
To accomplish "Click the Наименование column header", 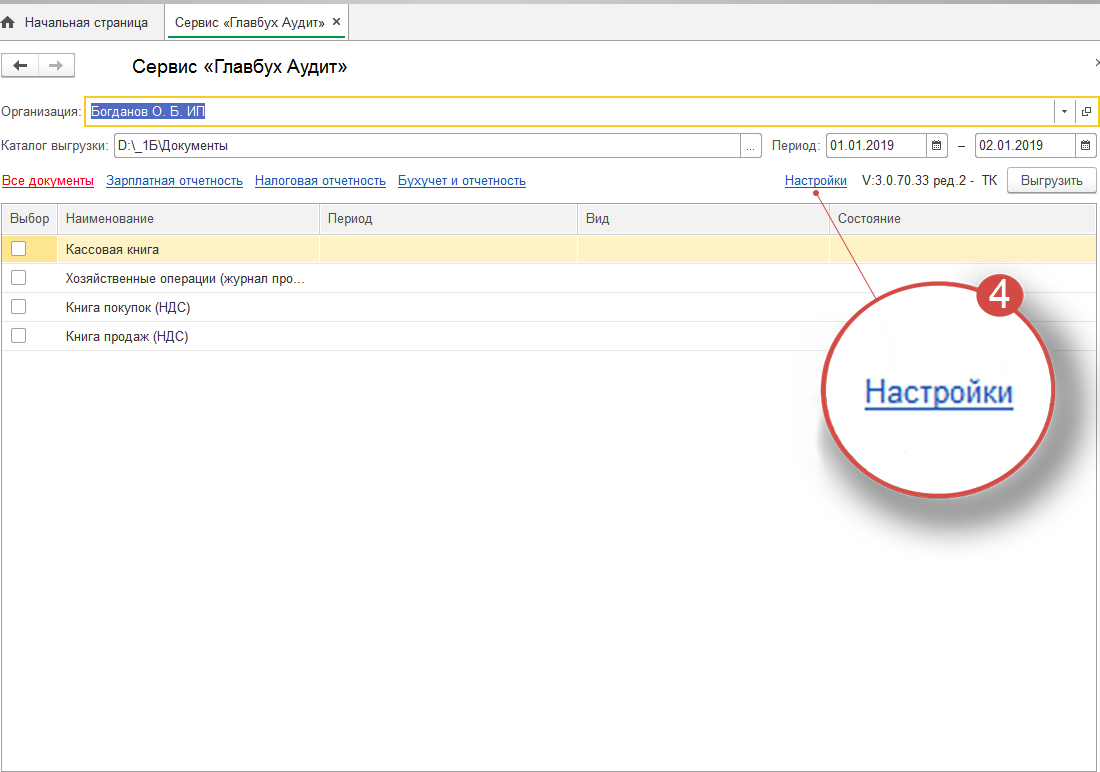I will (188, 219).
